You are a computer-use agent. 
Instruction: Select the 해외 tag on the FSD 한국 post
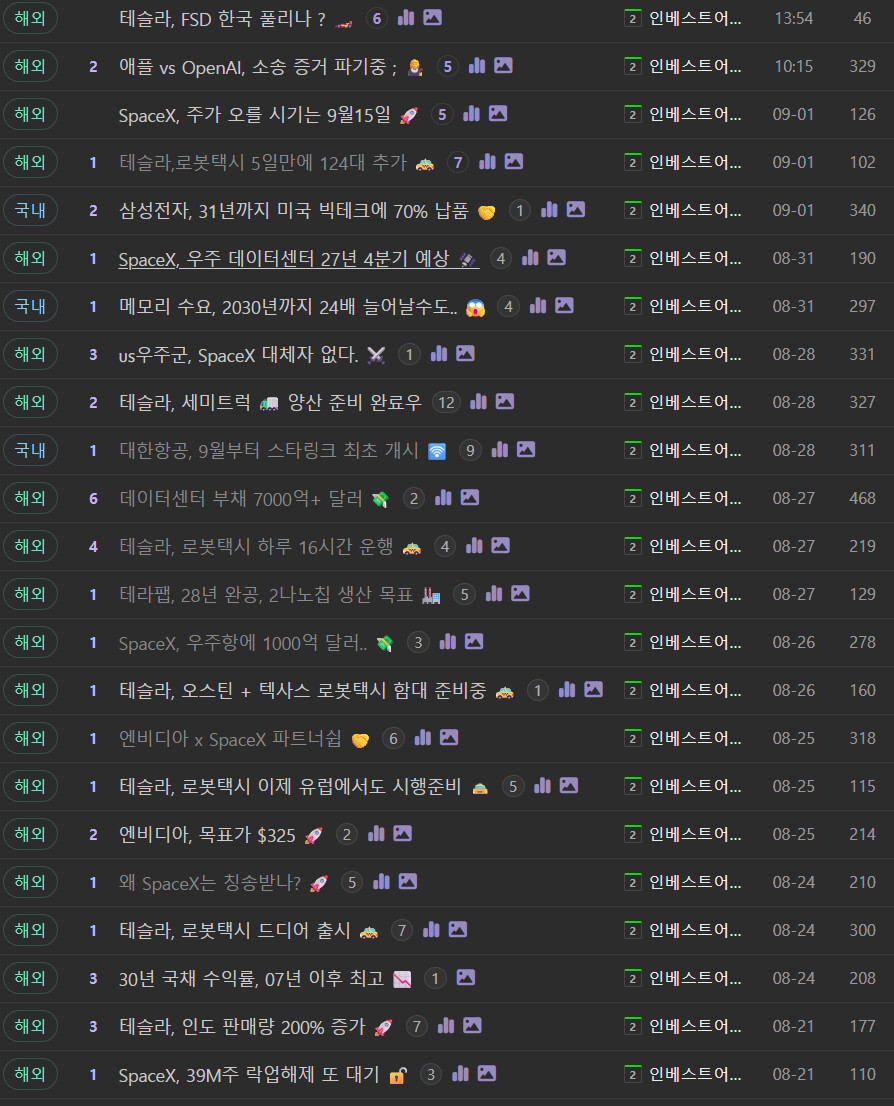[x=30, y=18]
